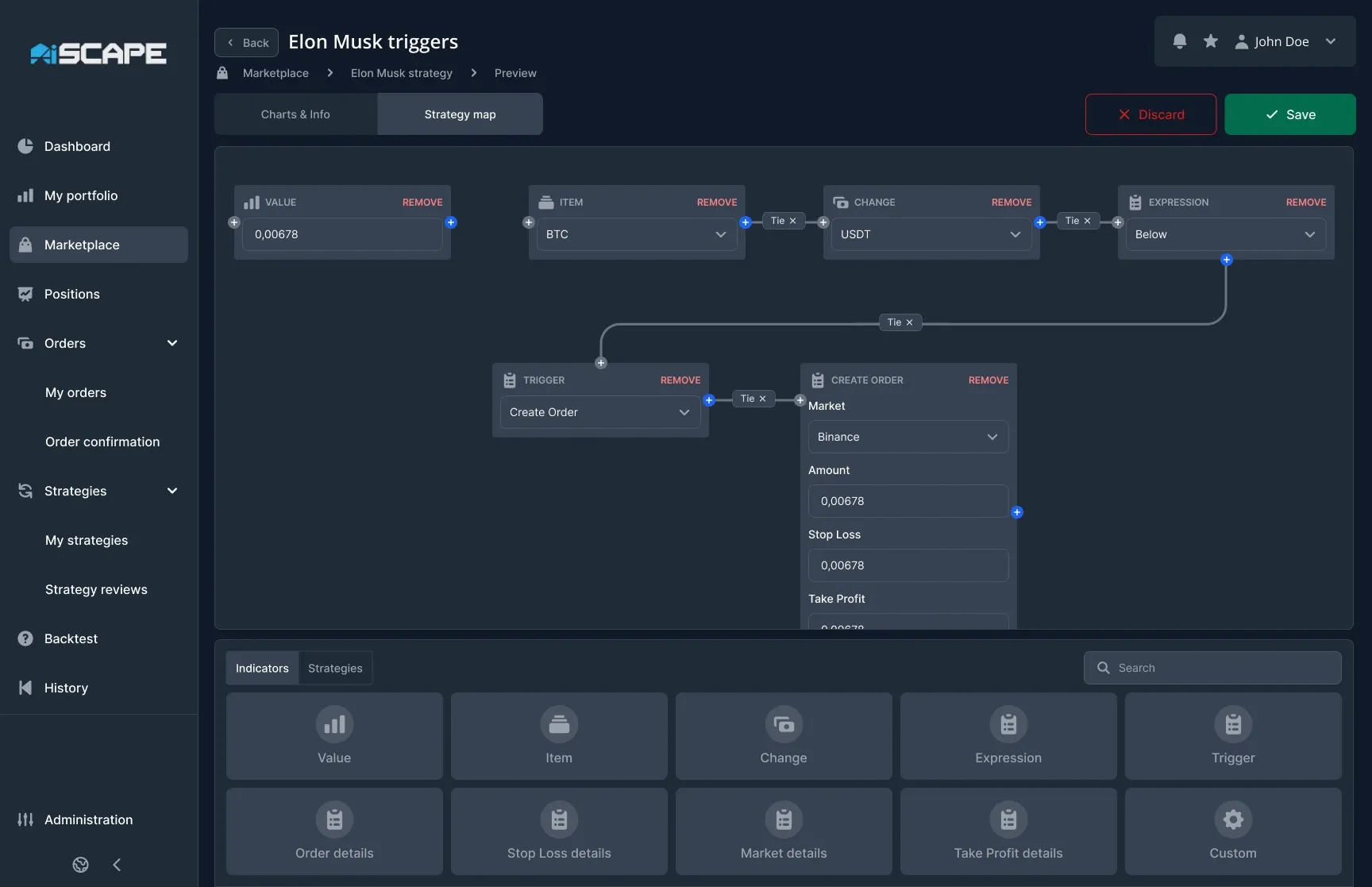Select the Indicators palette tab
1372x887 pixels.
tap(262, 669)
